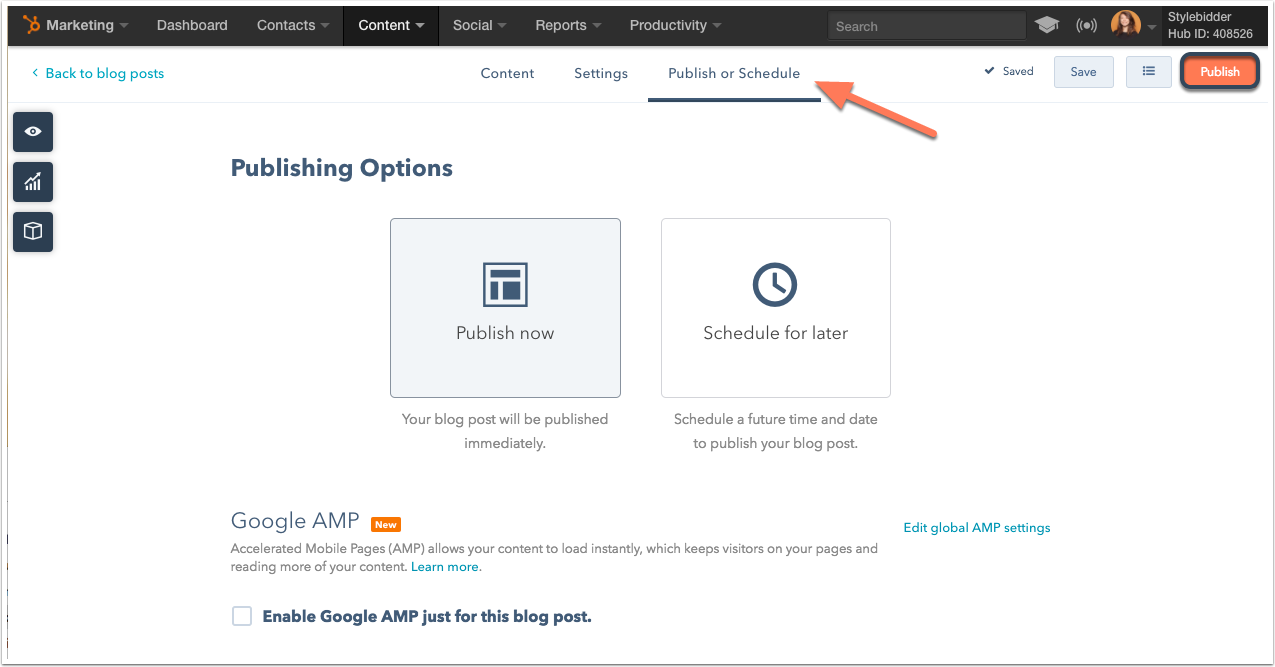
Task: Click the orange New badge
Action: coord(386,524)
